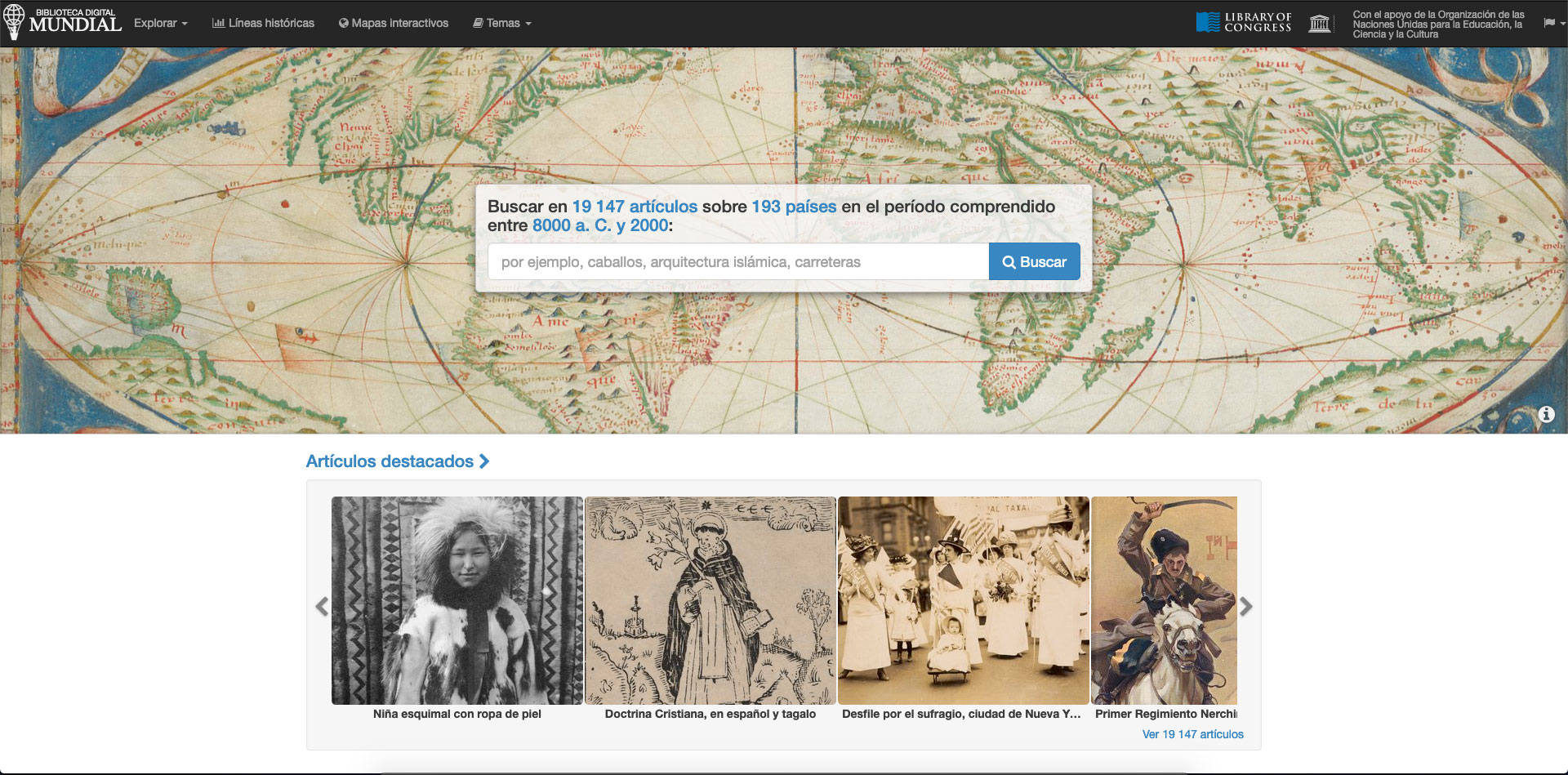Go to previous carousel items arrow
The image size is (1568, 775).
[x=322, y=606]
